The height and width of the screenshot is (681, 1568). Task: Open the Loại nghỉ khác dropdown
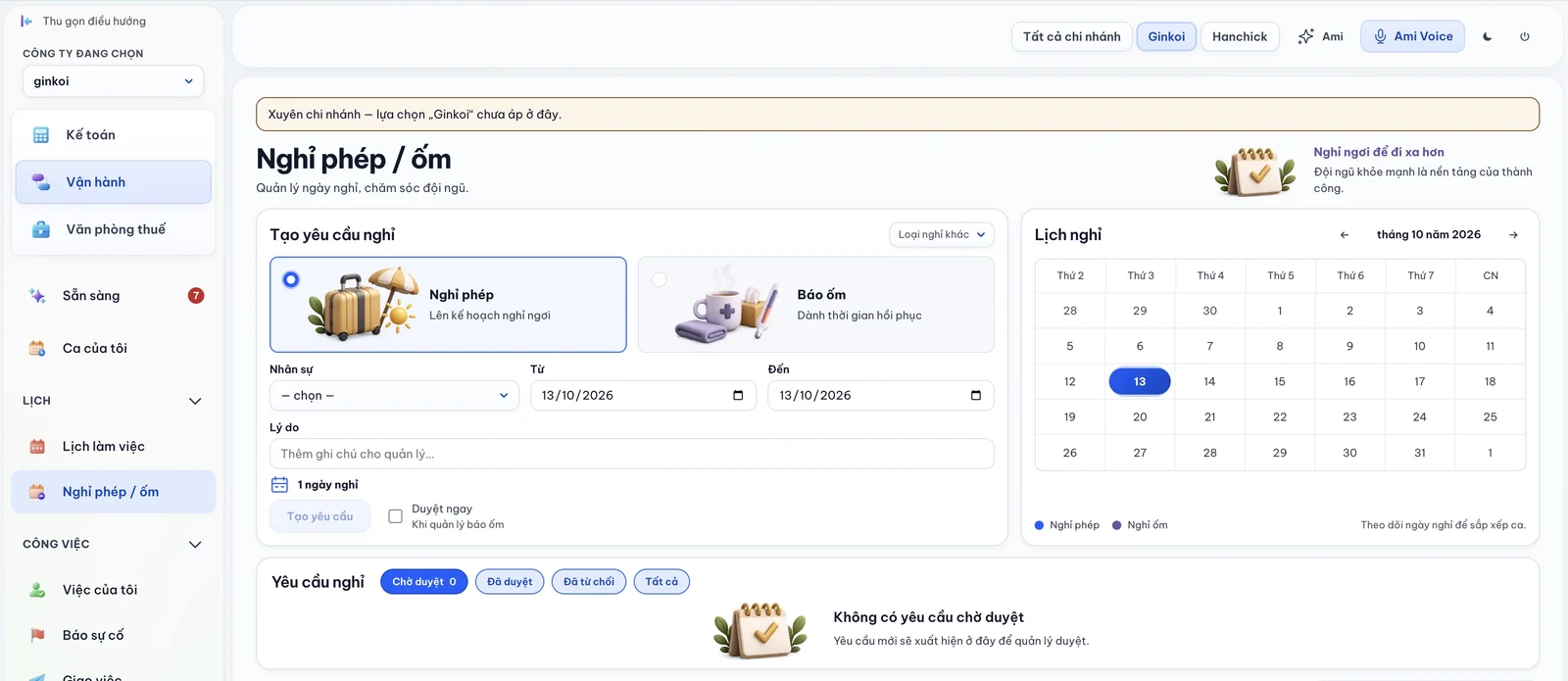[942, 235]
